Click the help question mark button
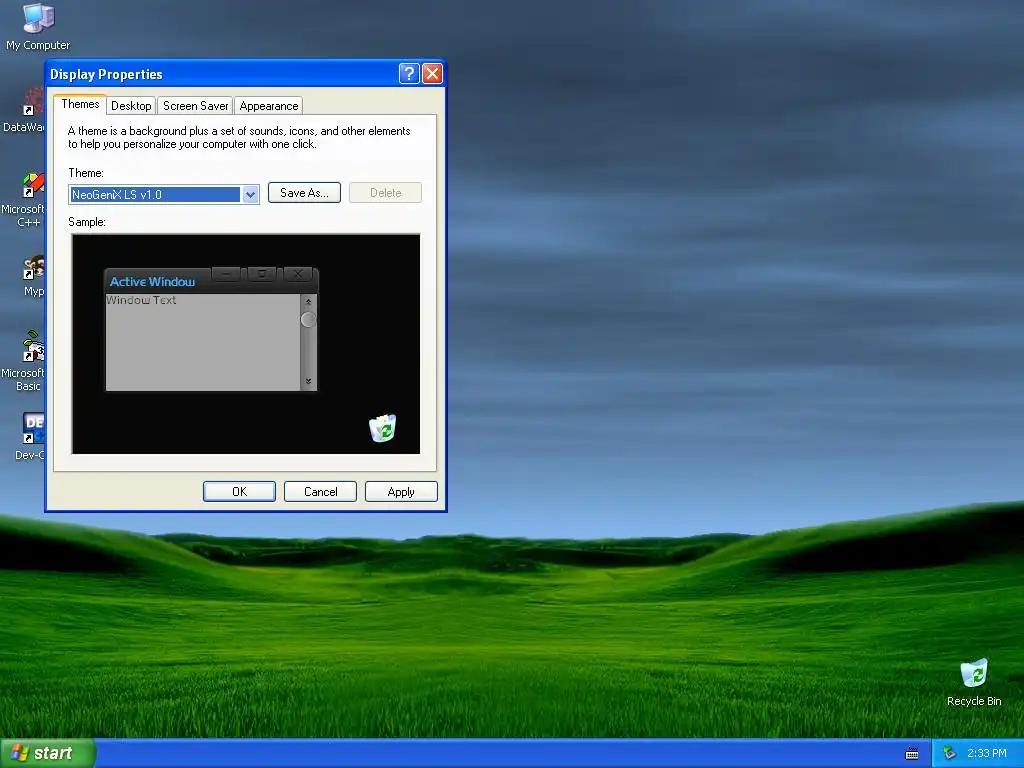 409,74
